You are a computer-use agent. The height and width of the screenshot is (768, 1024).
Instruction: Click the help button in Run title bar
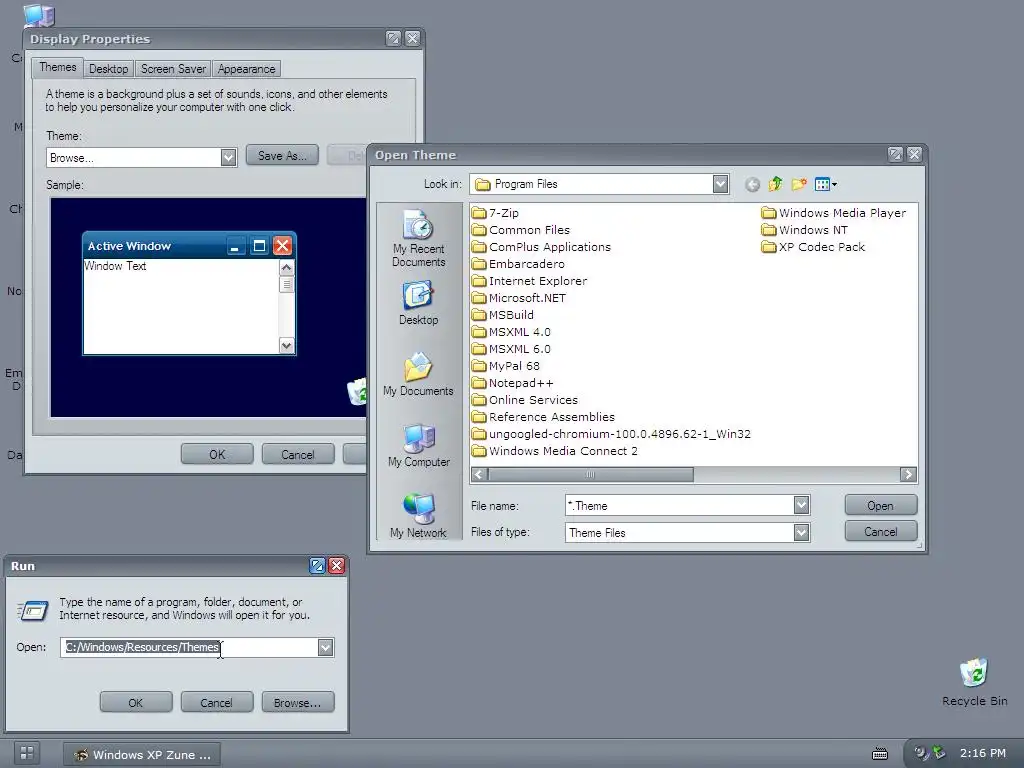(317, 566)
